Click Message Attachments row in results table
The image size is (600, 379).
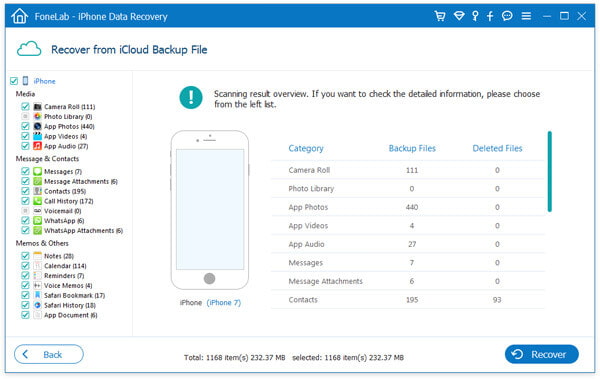click(x=408, y=281)
